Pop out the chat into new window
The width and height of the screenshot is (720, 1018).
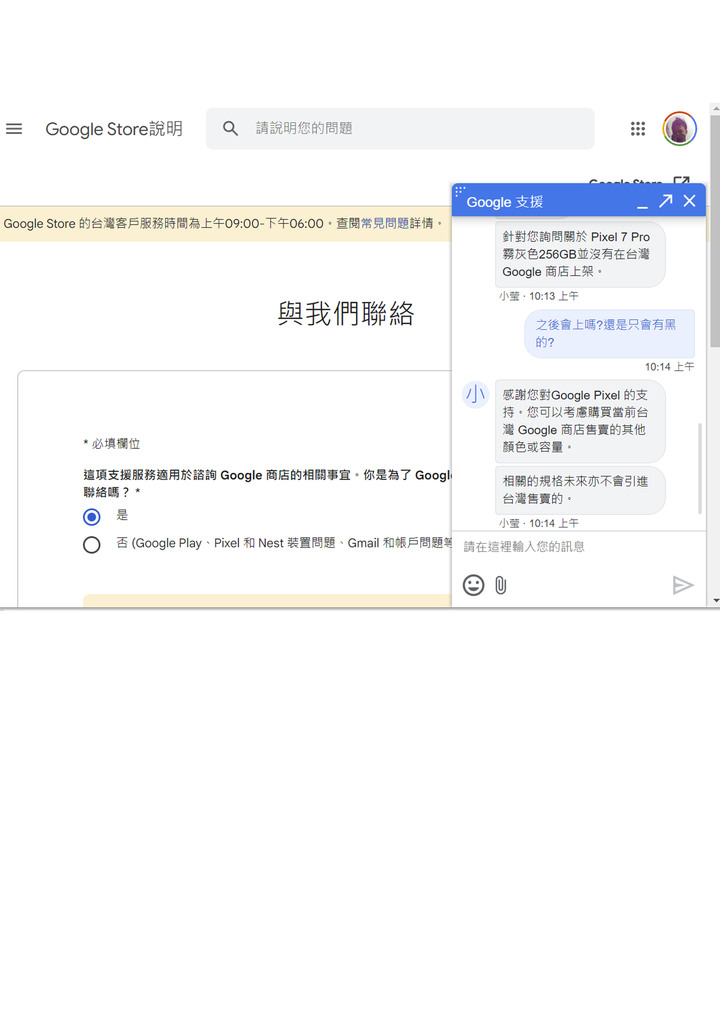pos(666,201)
